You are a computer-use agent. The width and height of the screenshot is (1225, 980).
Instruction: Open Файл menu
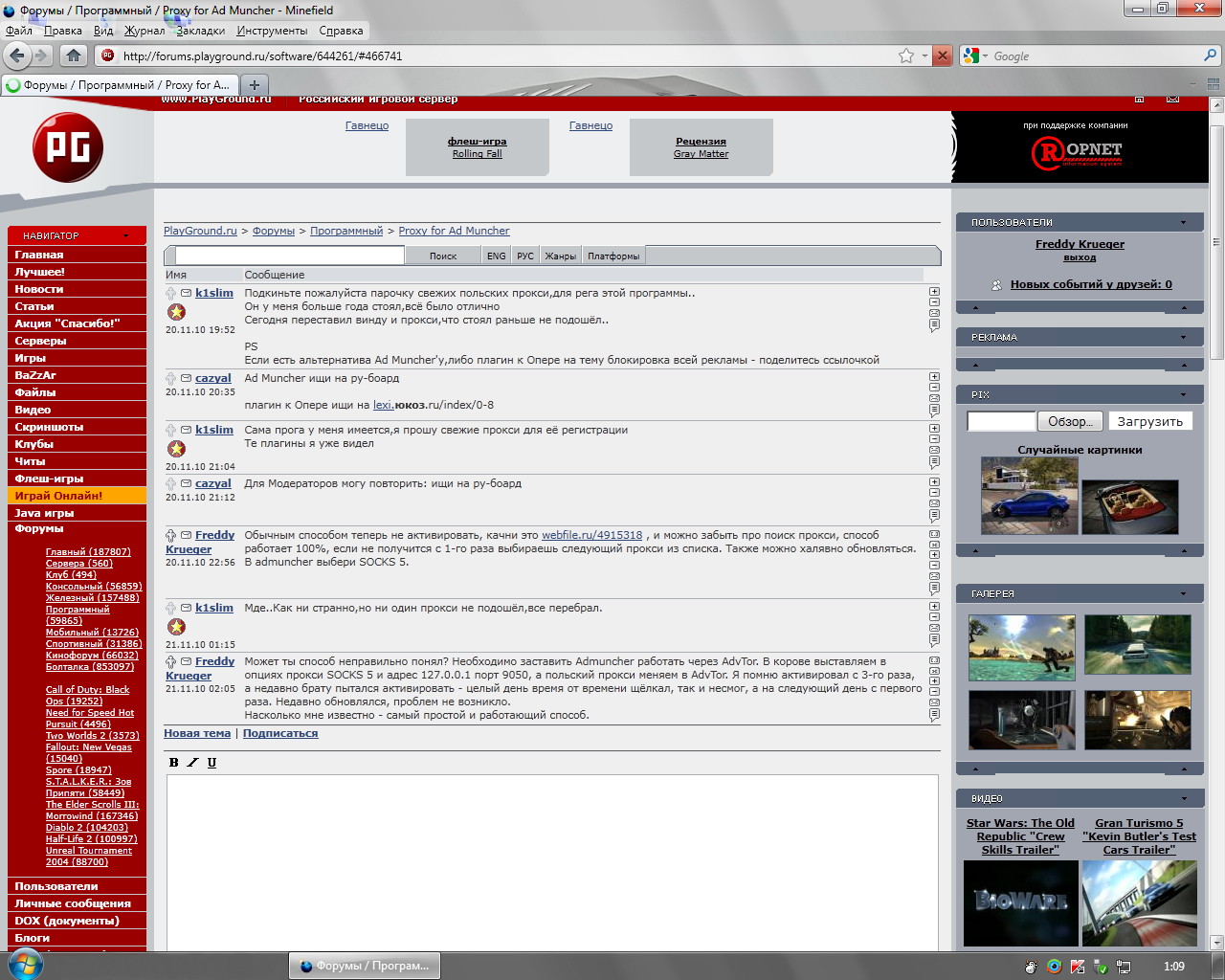[19, 31]
